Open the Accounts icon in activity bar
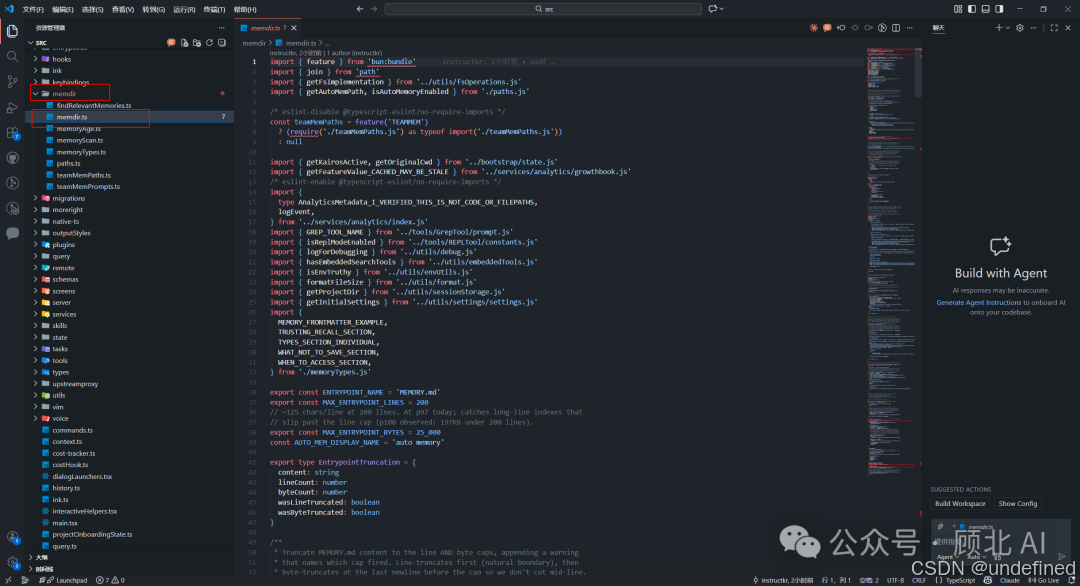Image resolution: width=1080 pixels, height=586 pixels. tap(12, 538)
